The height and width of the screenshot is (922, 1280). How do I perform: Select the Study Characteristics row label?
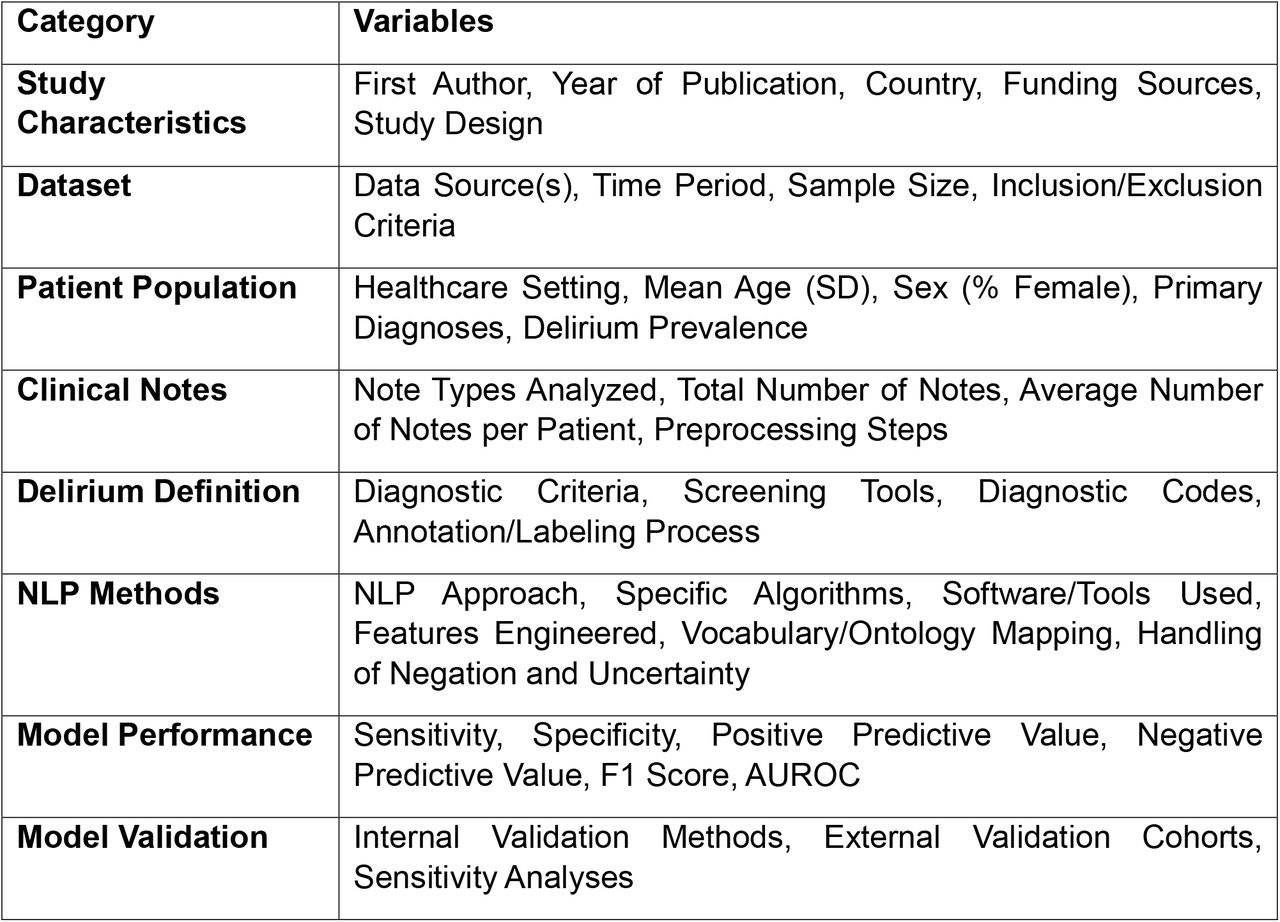click(132, 103)
